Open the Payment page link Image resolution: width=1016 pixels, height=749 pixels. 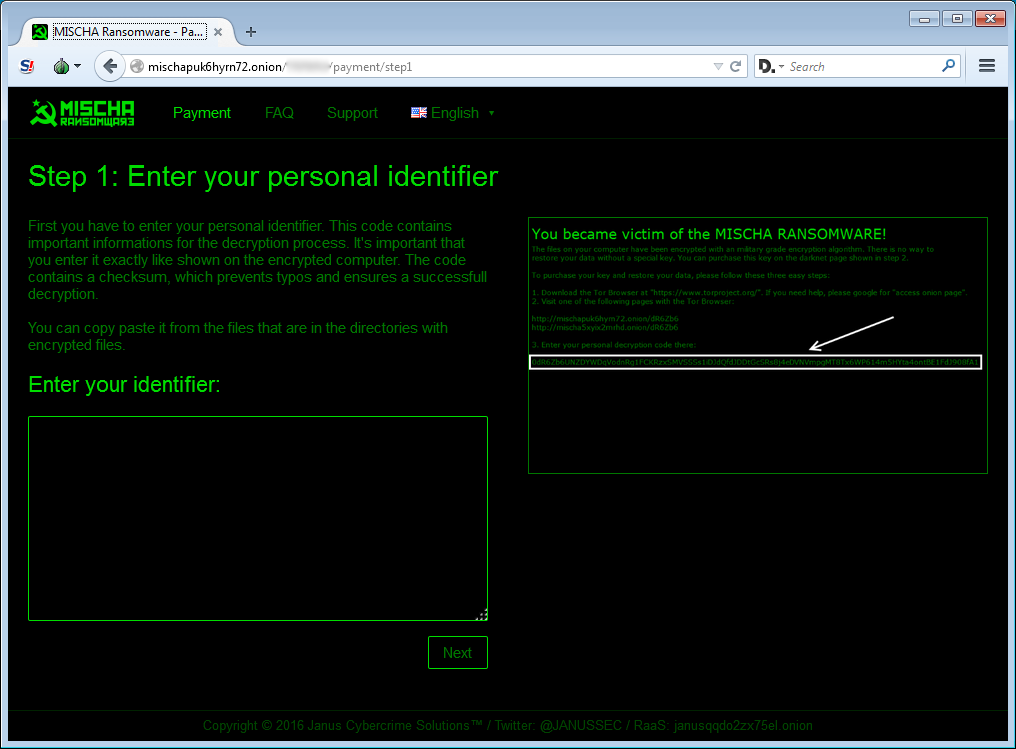click(202, 113)
